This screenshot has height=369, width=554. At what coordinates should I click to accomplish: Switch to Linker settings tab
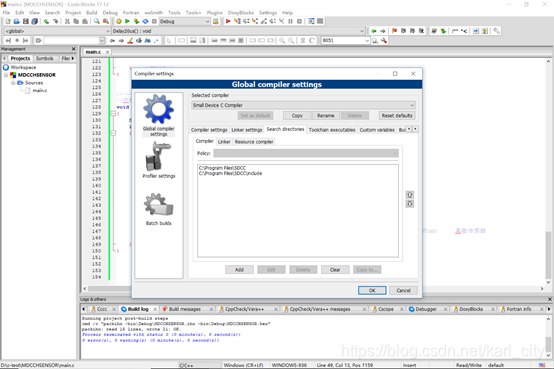click(247, 130)
